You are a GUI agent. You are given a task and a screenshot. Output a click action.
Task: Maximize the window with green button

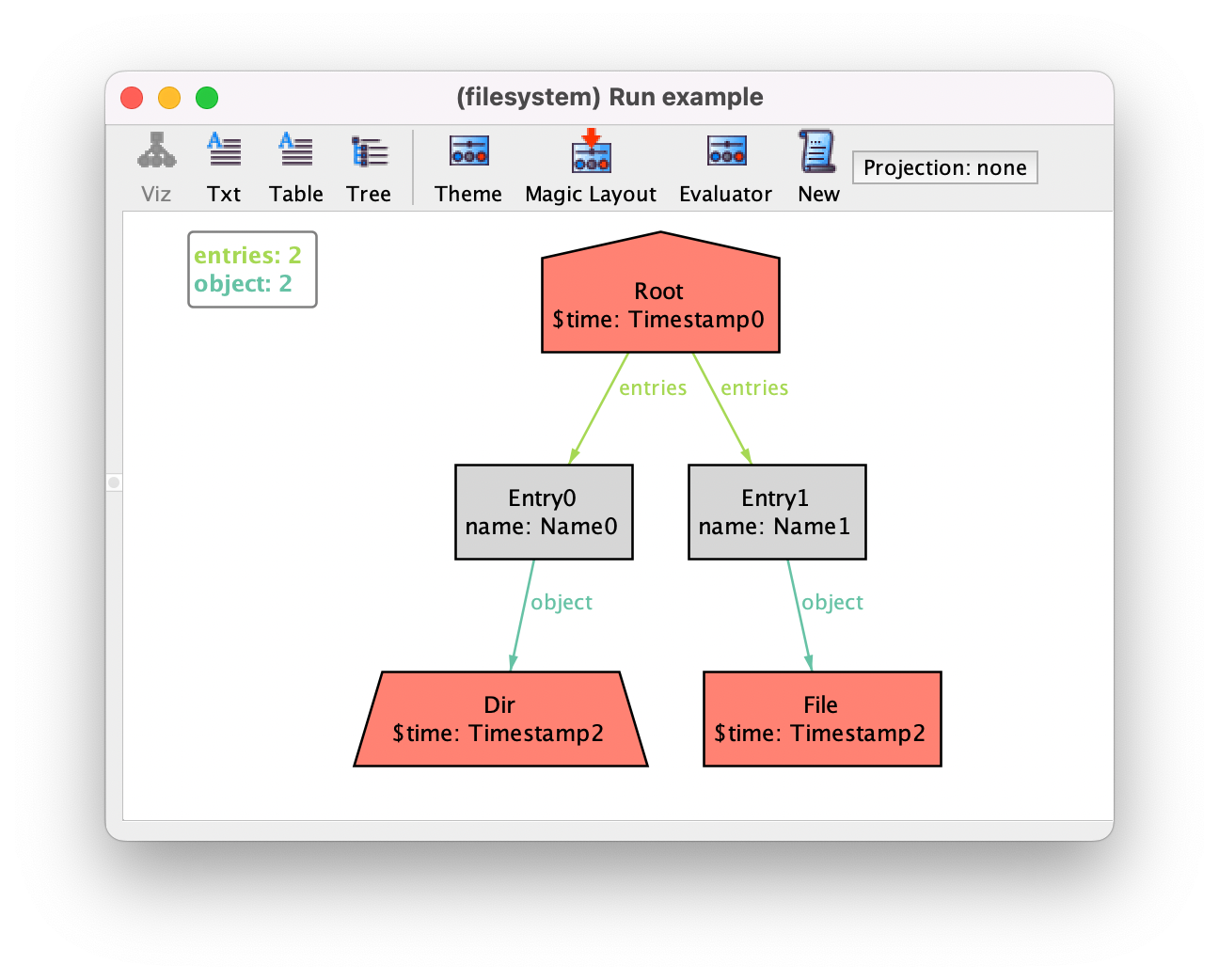coord(207,98)
